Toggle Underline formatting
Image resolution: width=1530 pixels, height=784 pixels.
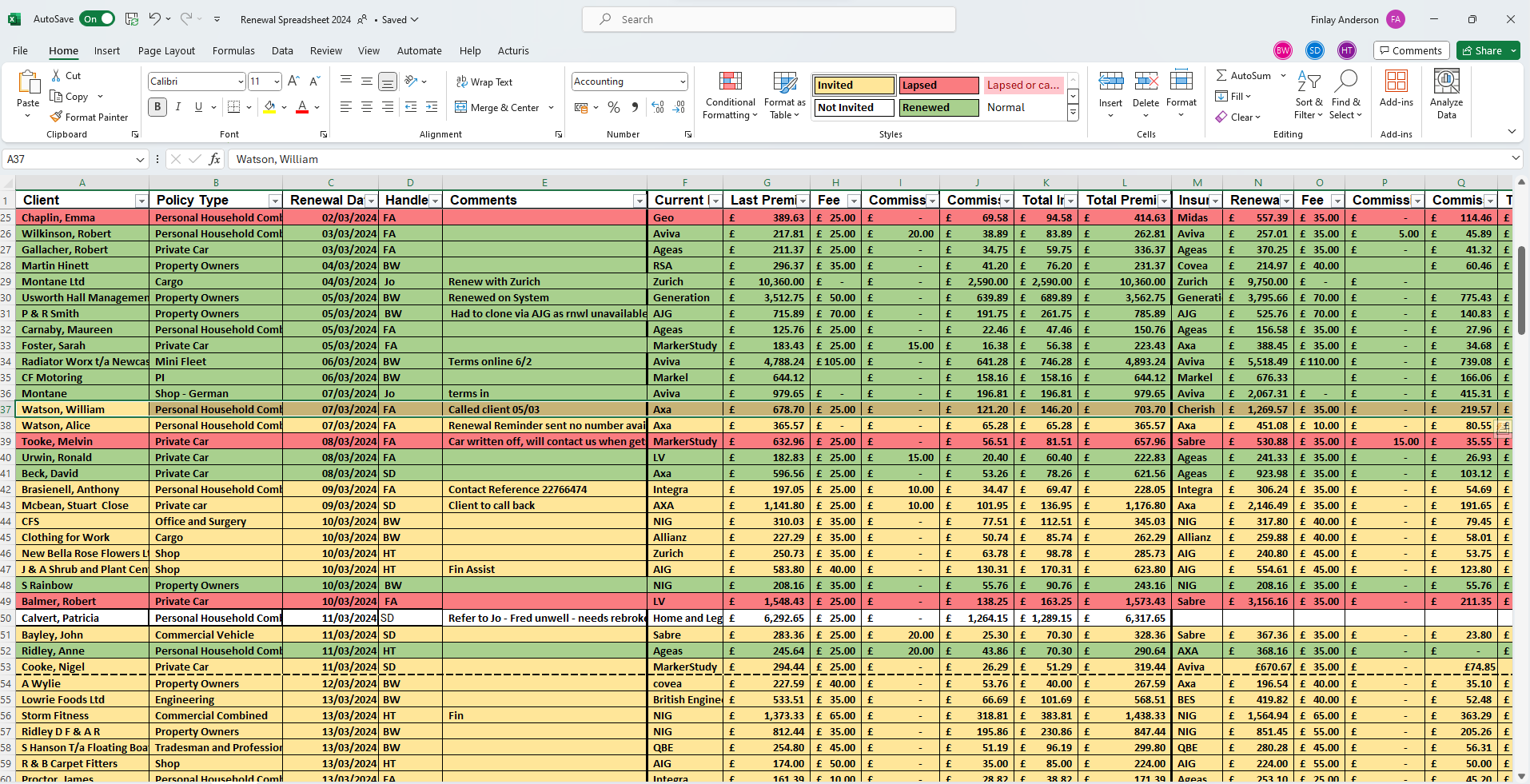(198, 107)
